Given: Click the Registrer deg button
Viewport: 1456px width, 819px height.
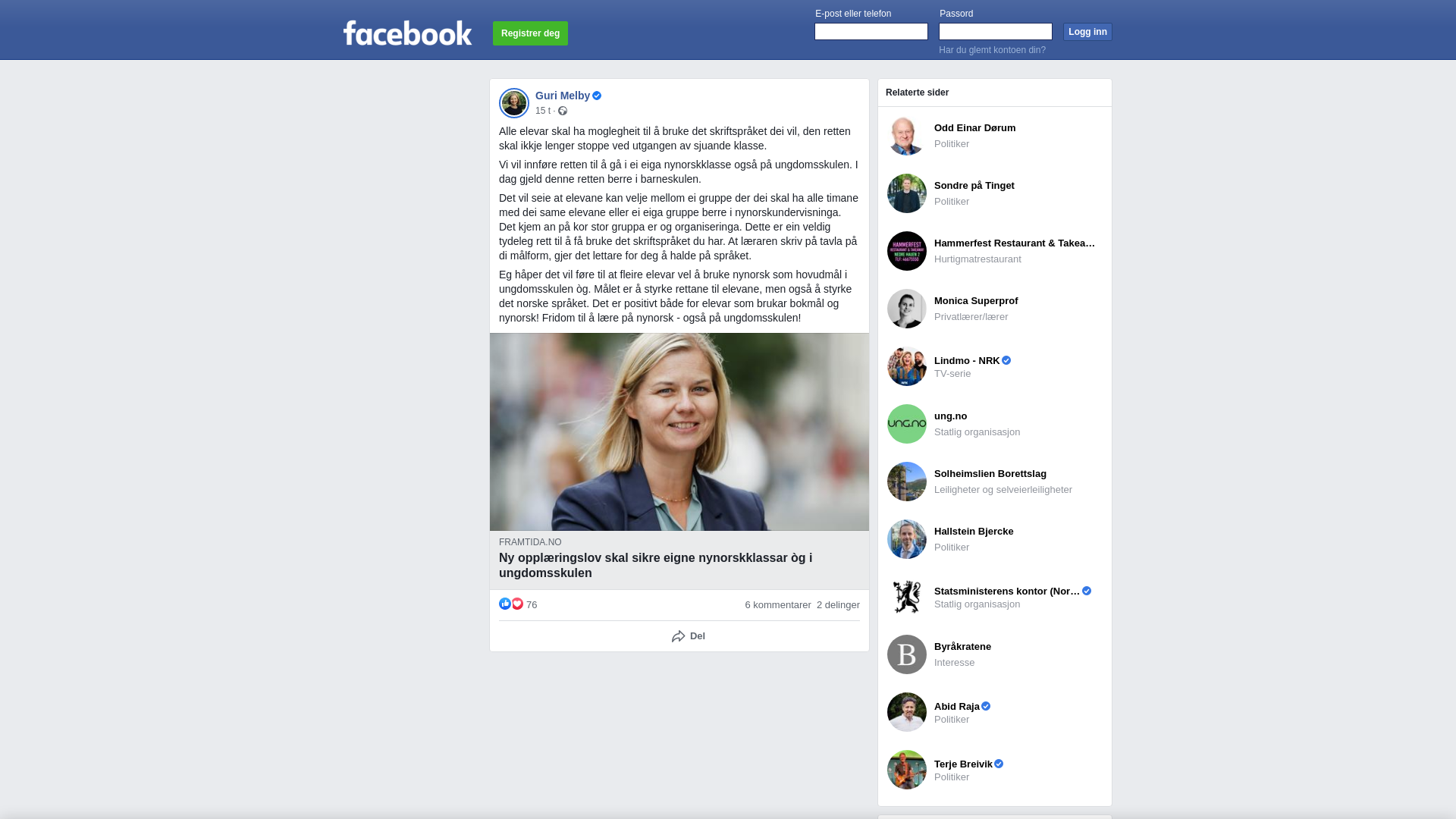Looking at the screenshot, I should (530, 33).
